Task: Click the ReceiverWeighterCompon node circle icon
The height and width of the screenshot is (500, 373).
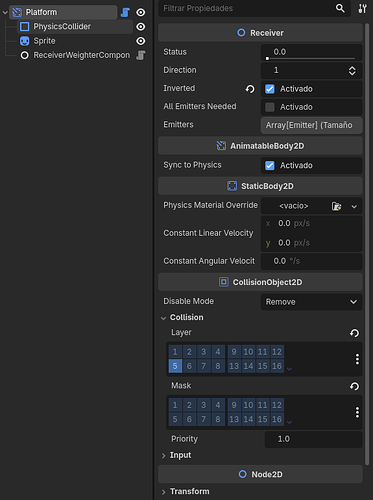Action: tap(25, 55)
